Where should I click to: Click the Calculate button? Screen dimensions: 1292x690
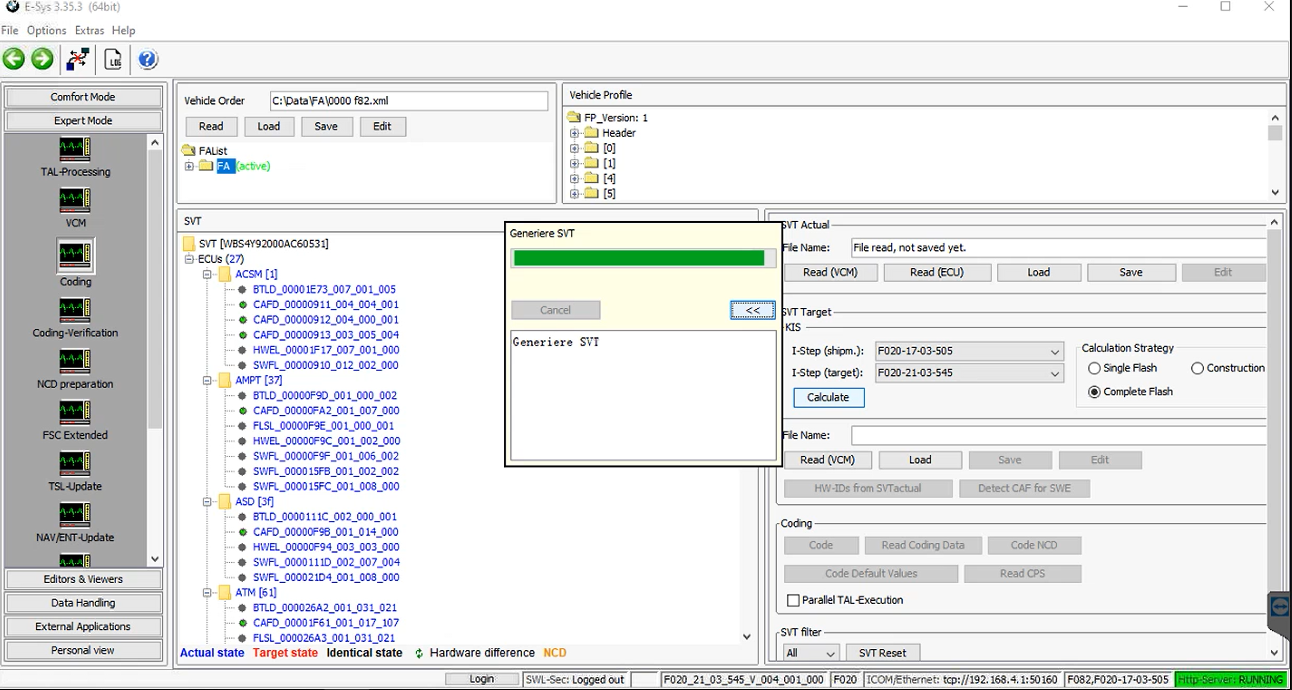(x=828, y=397)
